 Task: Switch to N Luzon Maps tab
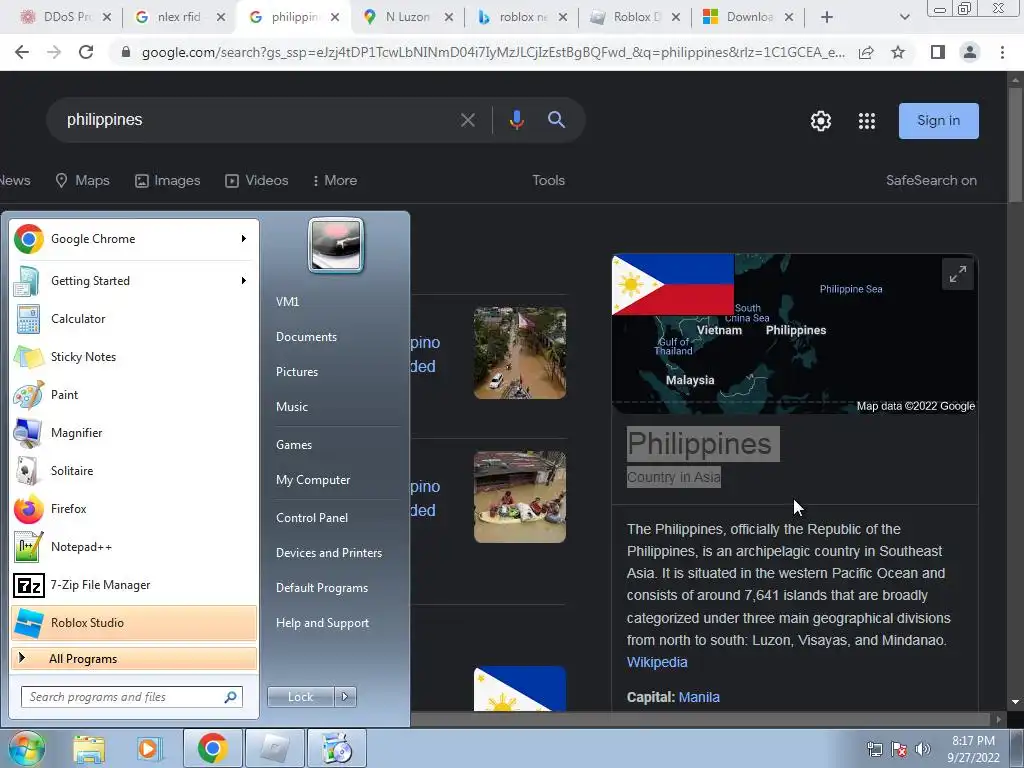click(x=408, y=17)
